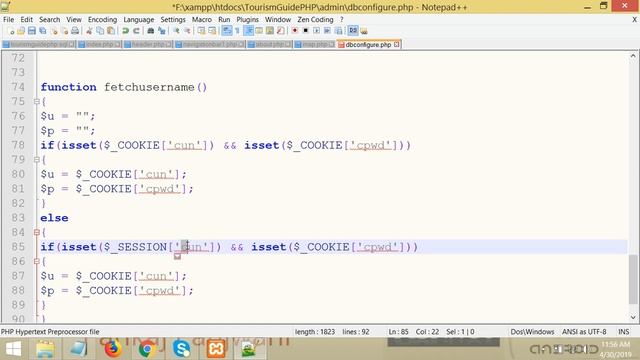Screen dimensions: 640x360
Task: Create a new file from toolbar
Action: [x=11, y=31]
